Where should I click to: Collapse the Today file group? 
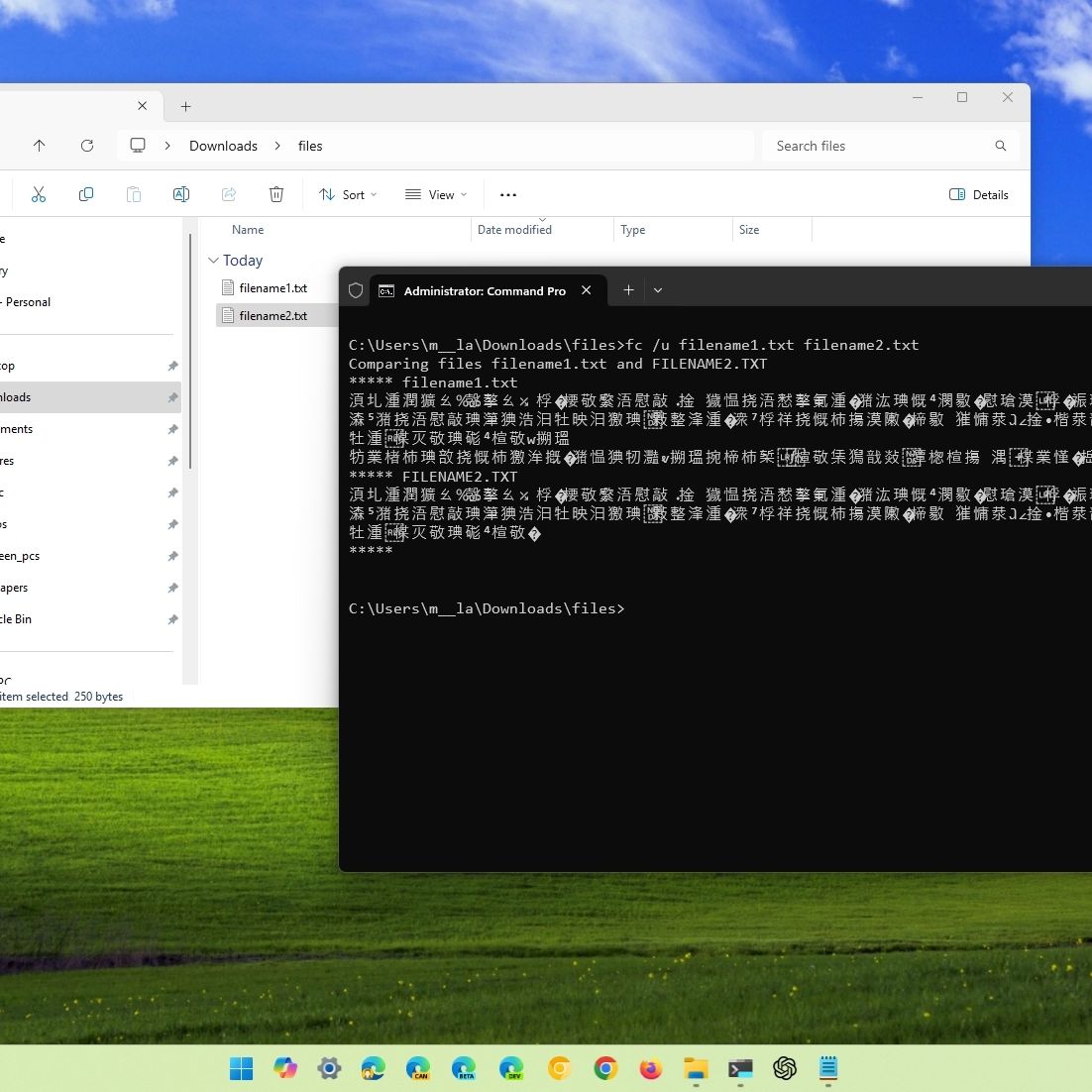[213, 261]
